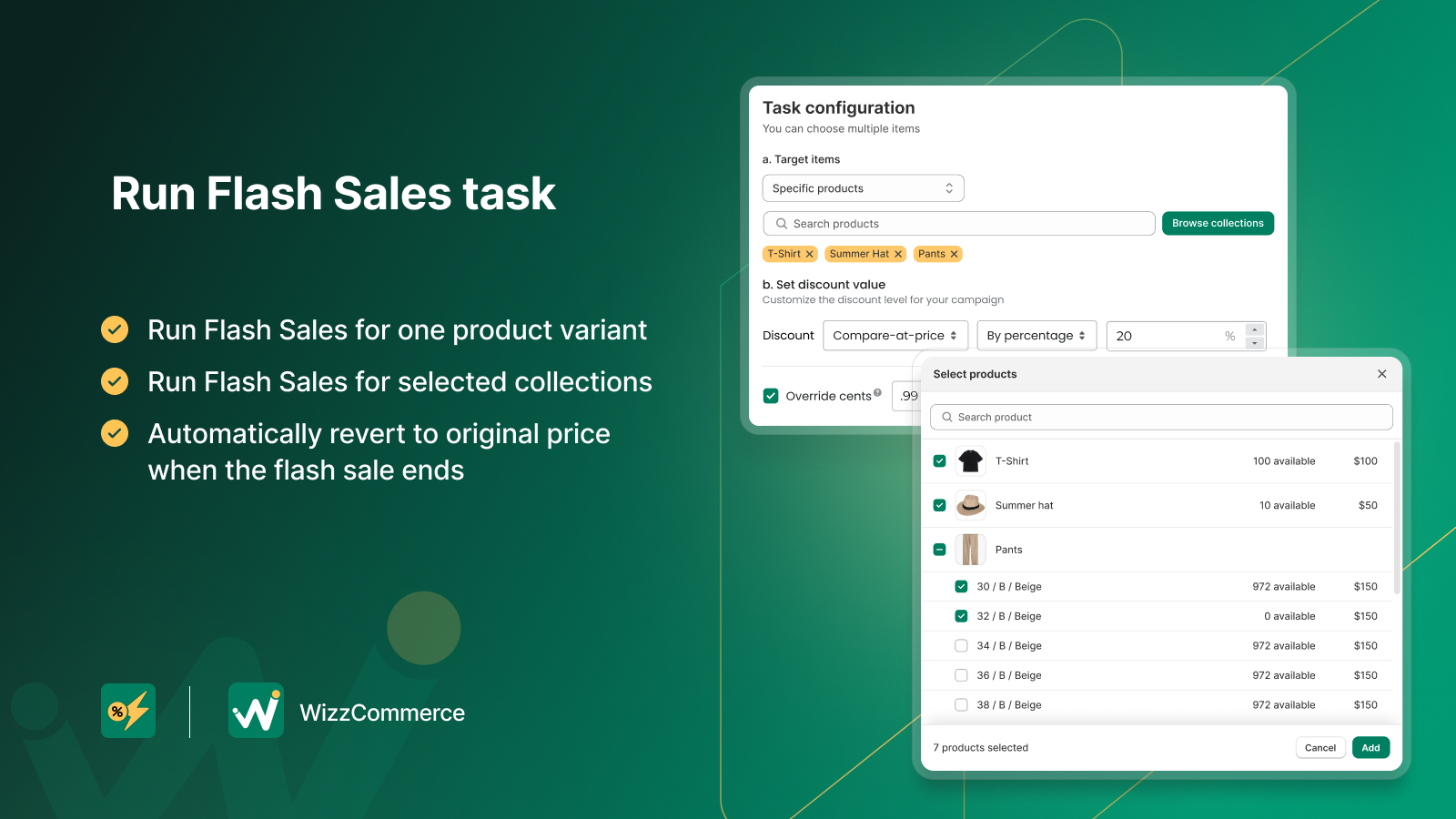1456x819 pixels.
Task: Click the product list scrollbar
Action: tap(1397, 519)
